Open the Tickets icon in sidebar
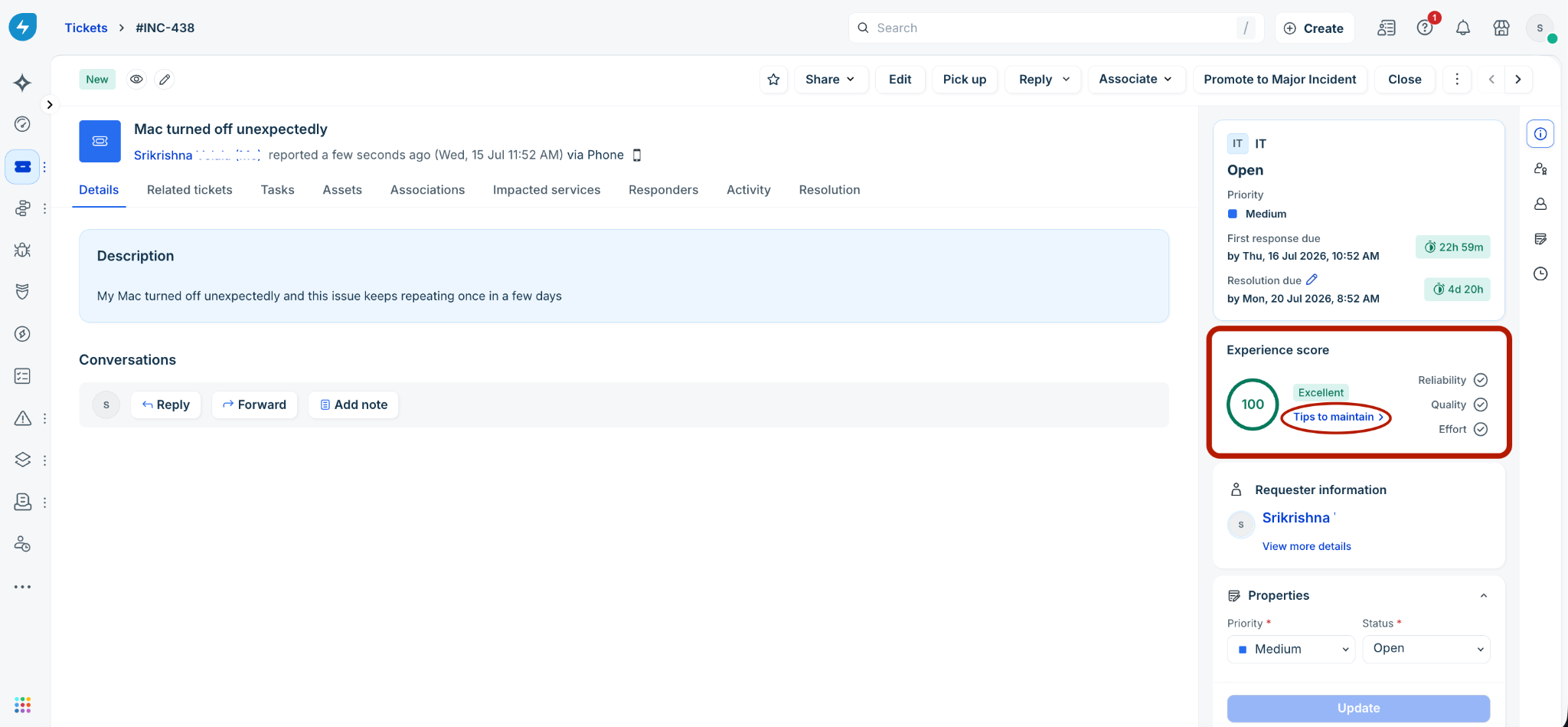 point(22,166)
